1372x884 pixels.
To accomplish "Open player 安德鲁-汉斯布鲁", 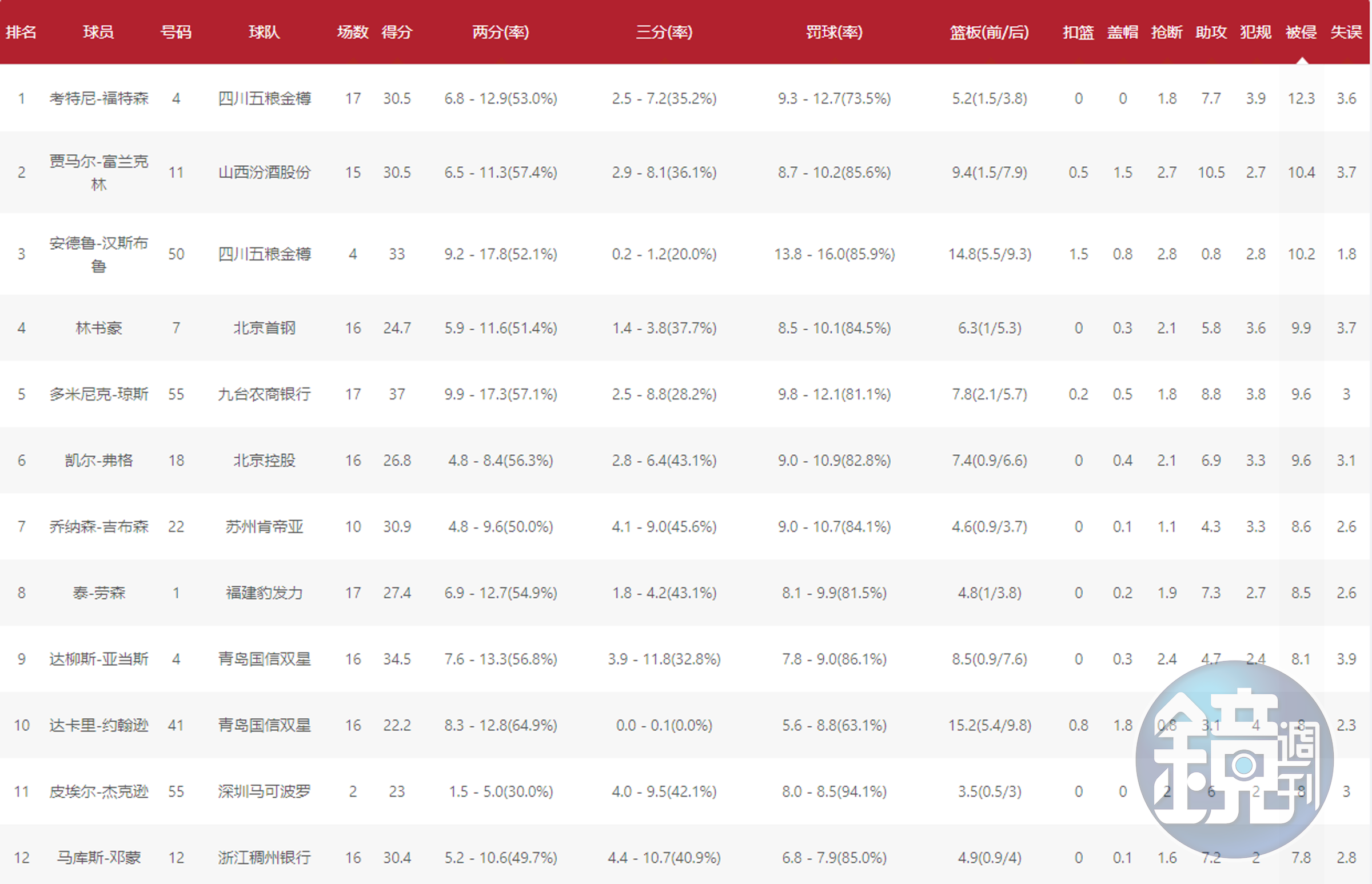I will [99, 254].
